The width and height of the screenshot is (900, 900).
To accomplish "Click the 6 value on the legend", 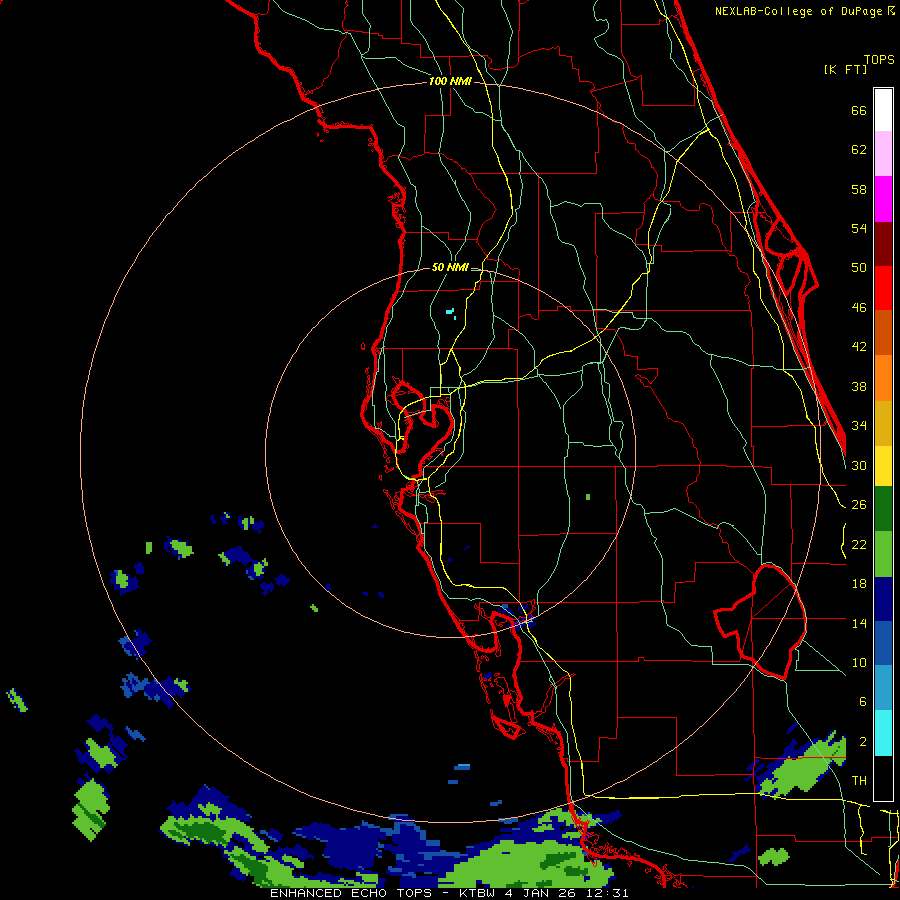I will pyautogui.click(x=862, y=702).
